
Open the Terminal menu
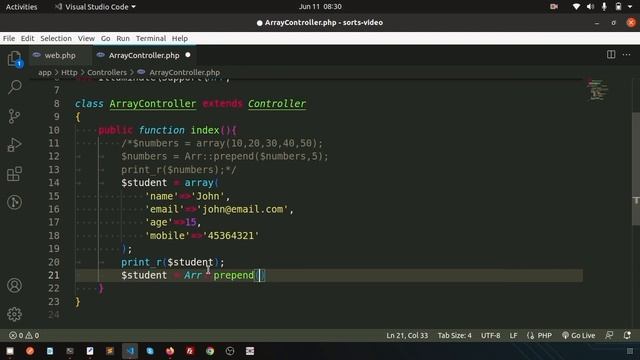point(151,38)
